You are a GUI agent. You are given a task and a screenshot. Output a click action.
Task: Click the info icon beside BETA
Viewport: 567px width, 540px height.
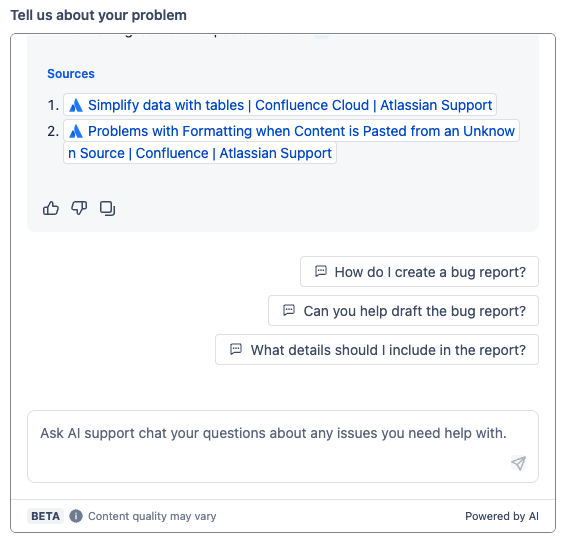(x=76, y=516)
